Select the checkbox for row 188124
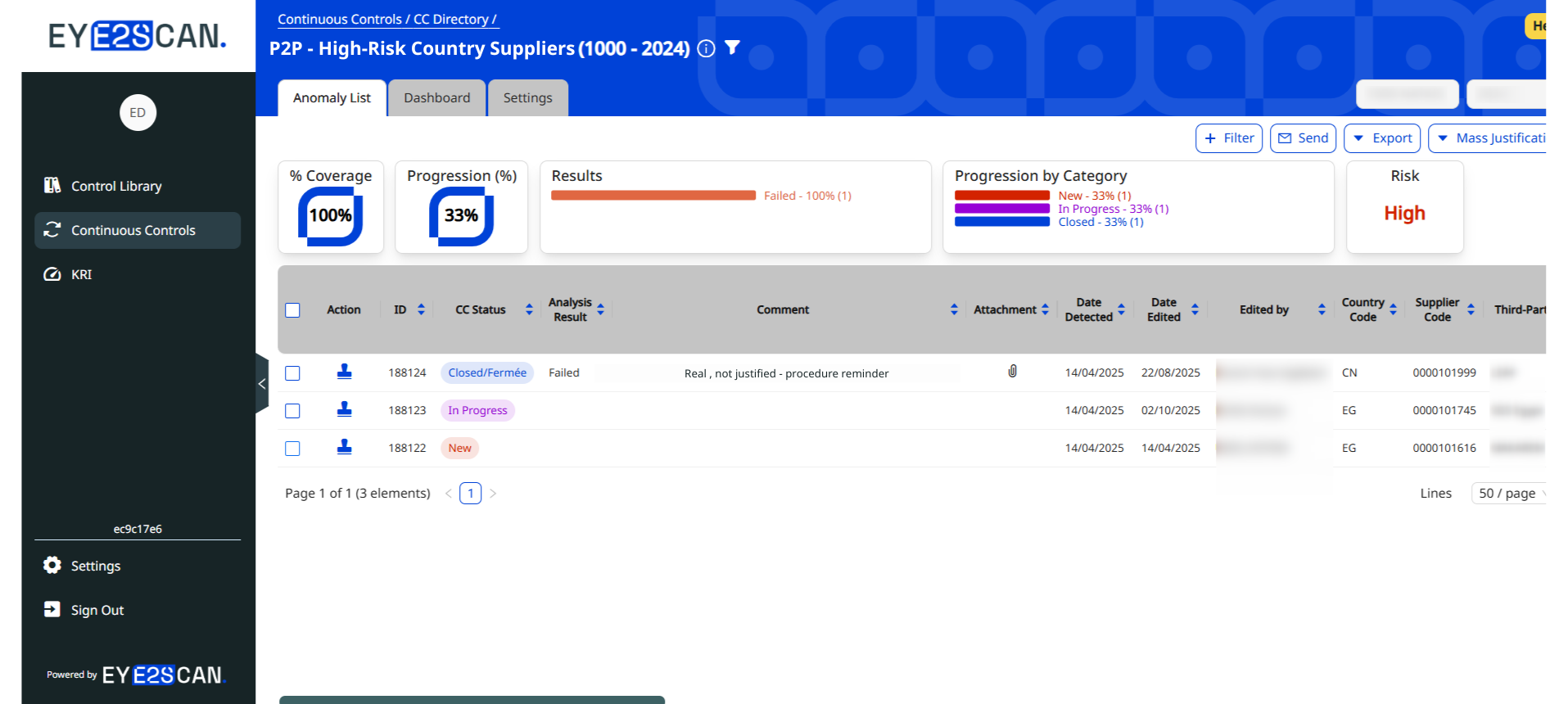Image resolution: width=1568 pixels, height=704 pixels. (292, 373)
